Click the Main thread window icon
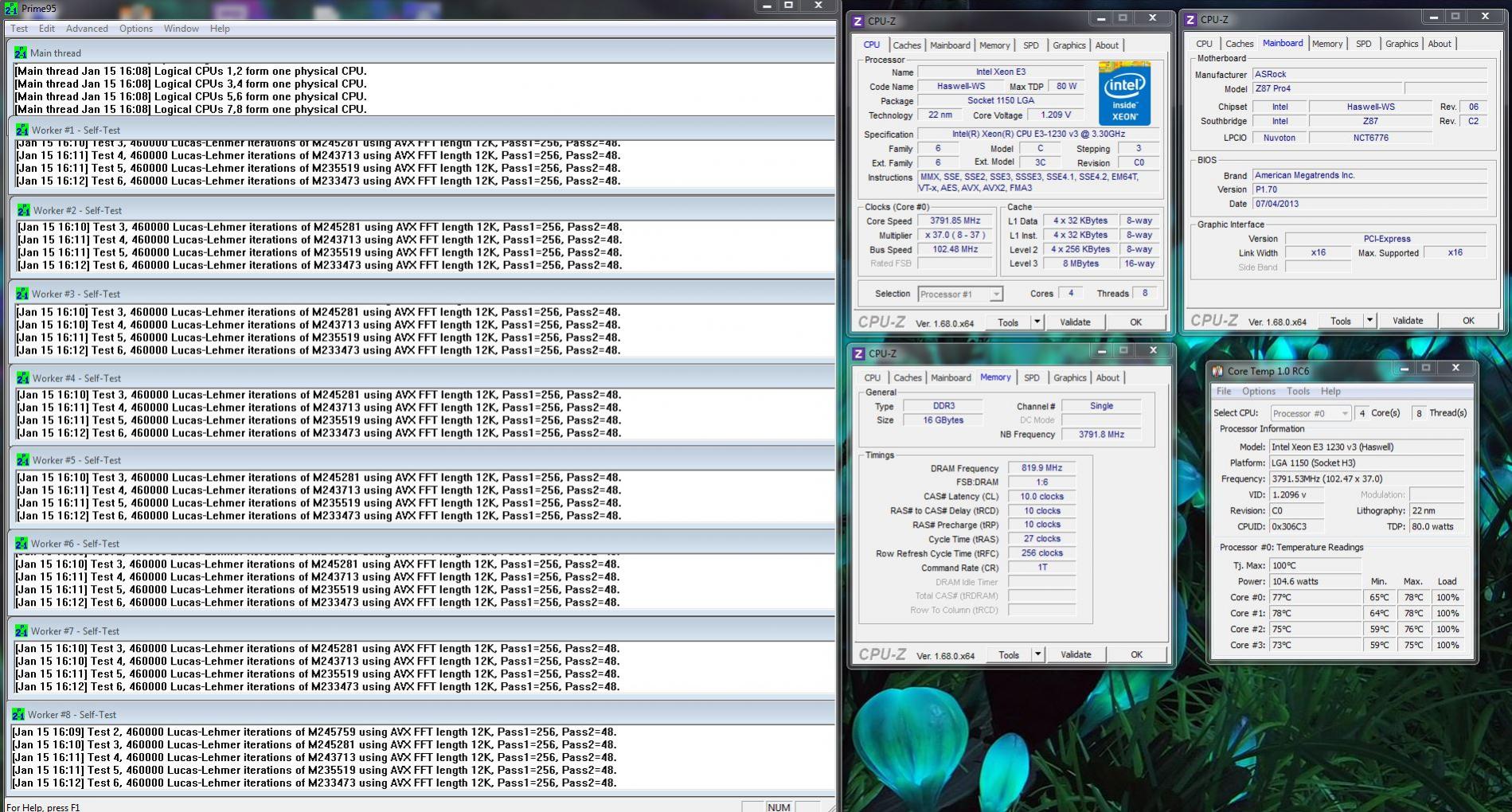This screenshot has height=812, width=1512. 21,53
